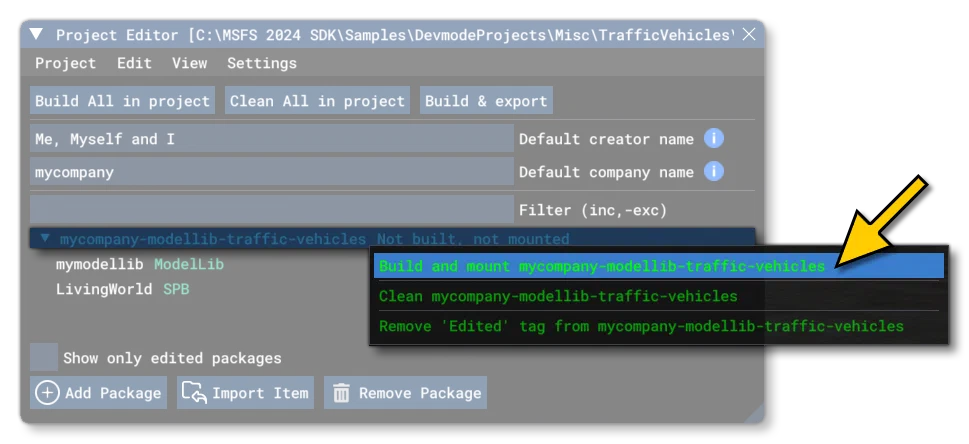Click the Add Package button
Viewport: 969px width, 444px height.
tap(98, 393)
